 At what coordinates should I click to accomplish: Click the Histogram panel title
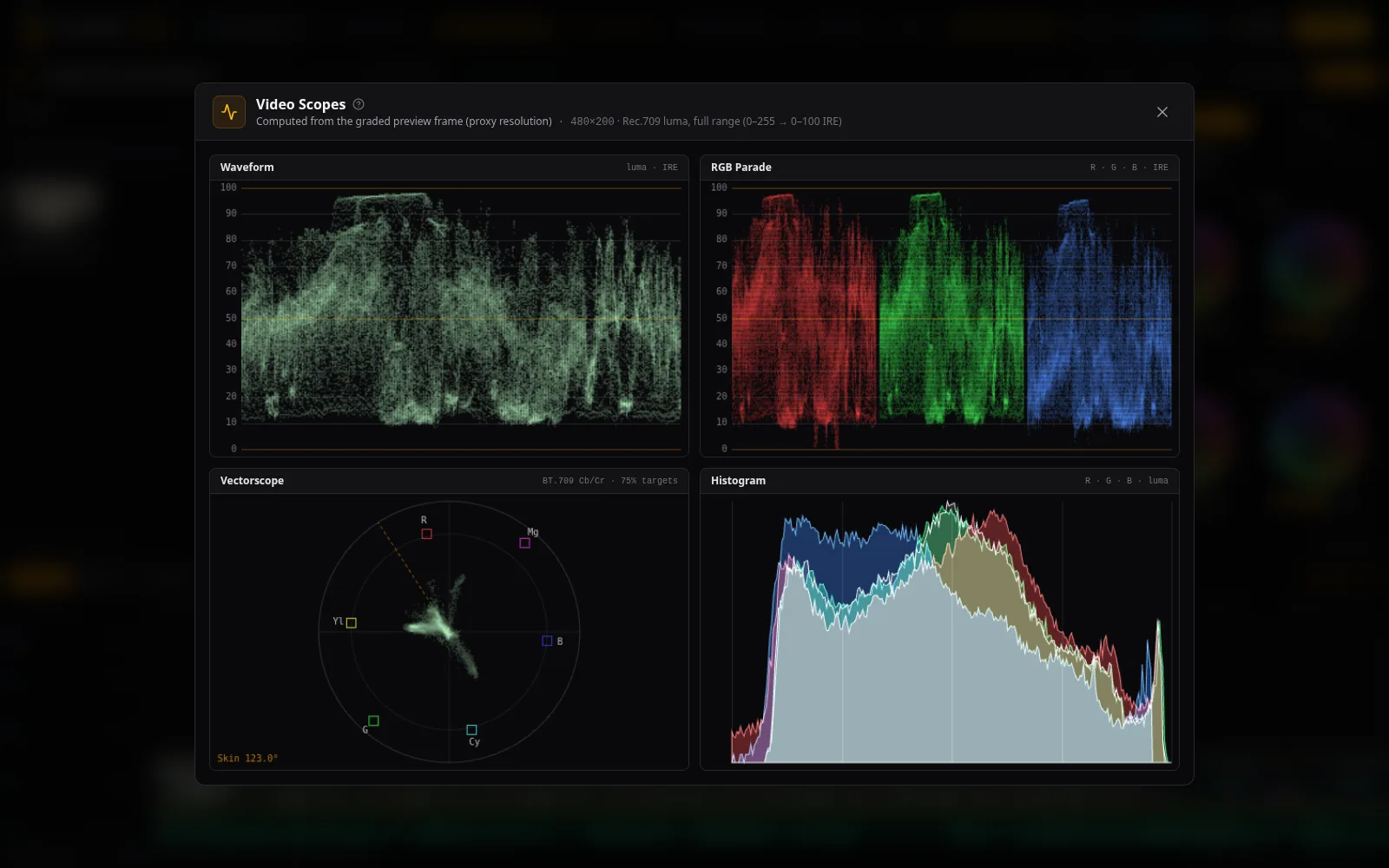[738, 481]
